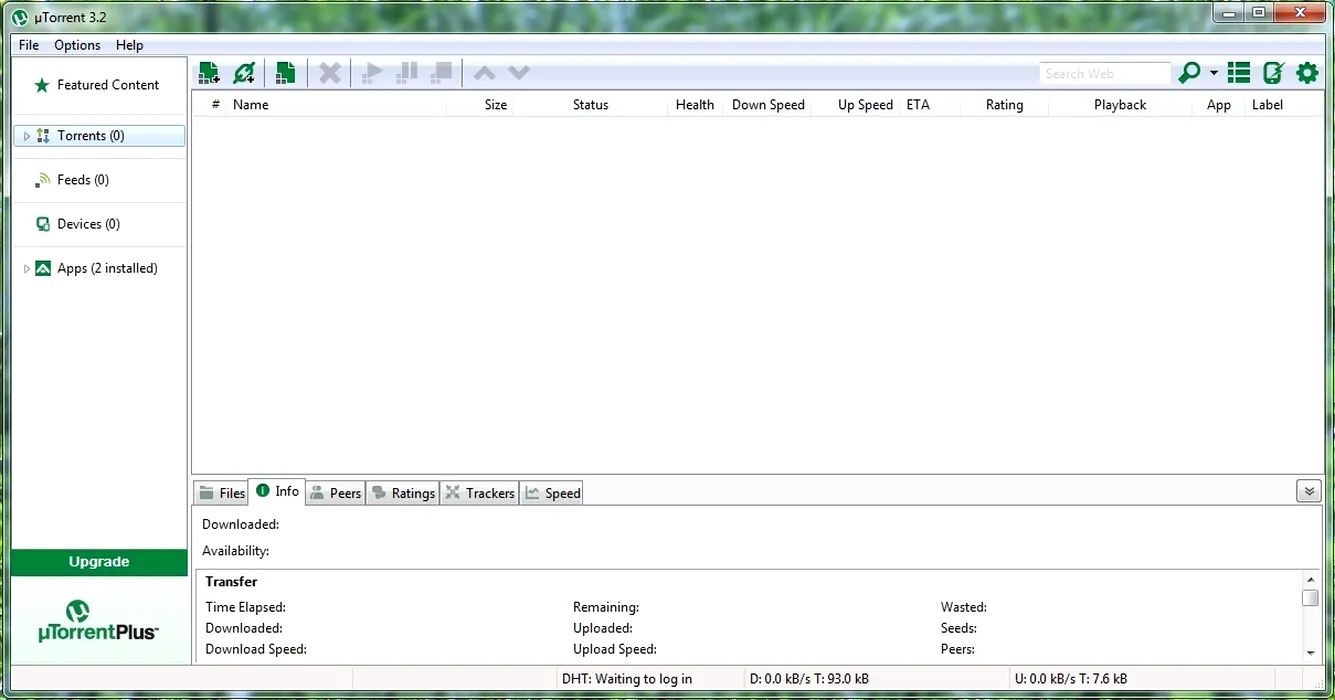Click the Search Web input field

1104,74
